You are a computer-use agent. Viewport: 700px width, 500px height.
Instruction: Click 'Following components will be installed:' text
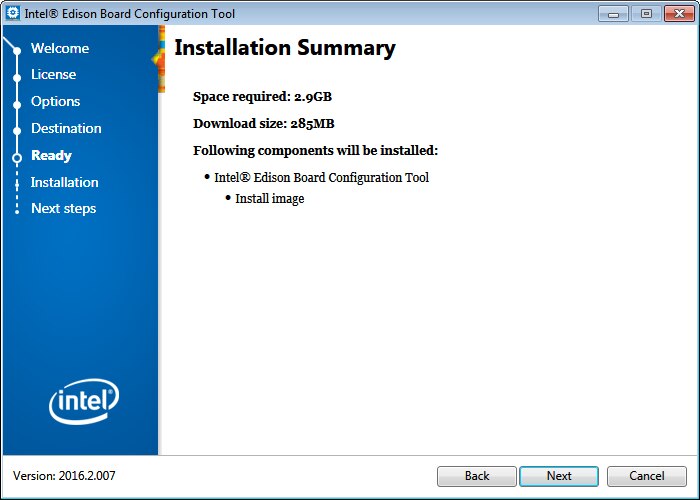[316, 151]
